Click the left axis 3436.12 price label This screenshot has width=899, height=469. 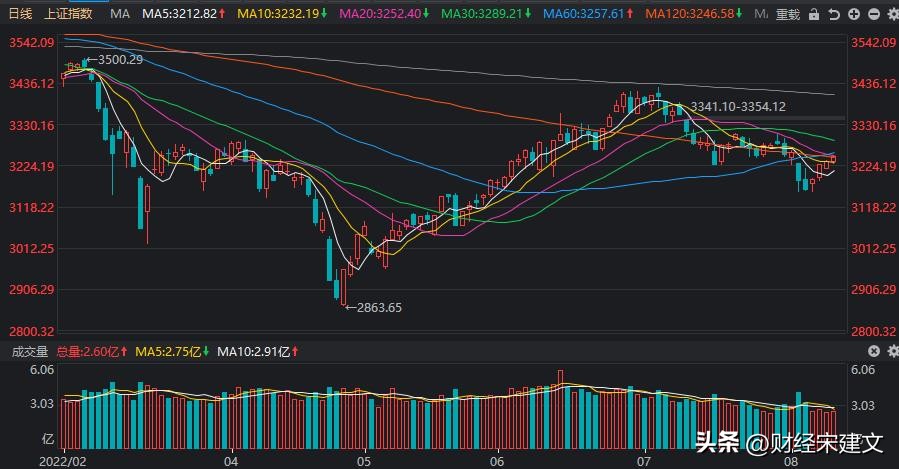pos(32,84)
